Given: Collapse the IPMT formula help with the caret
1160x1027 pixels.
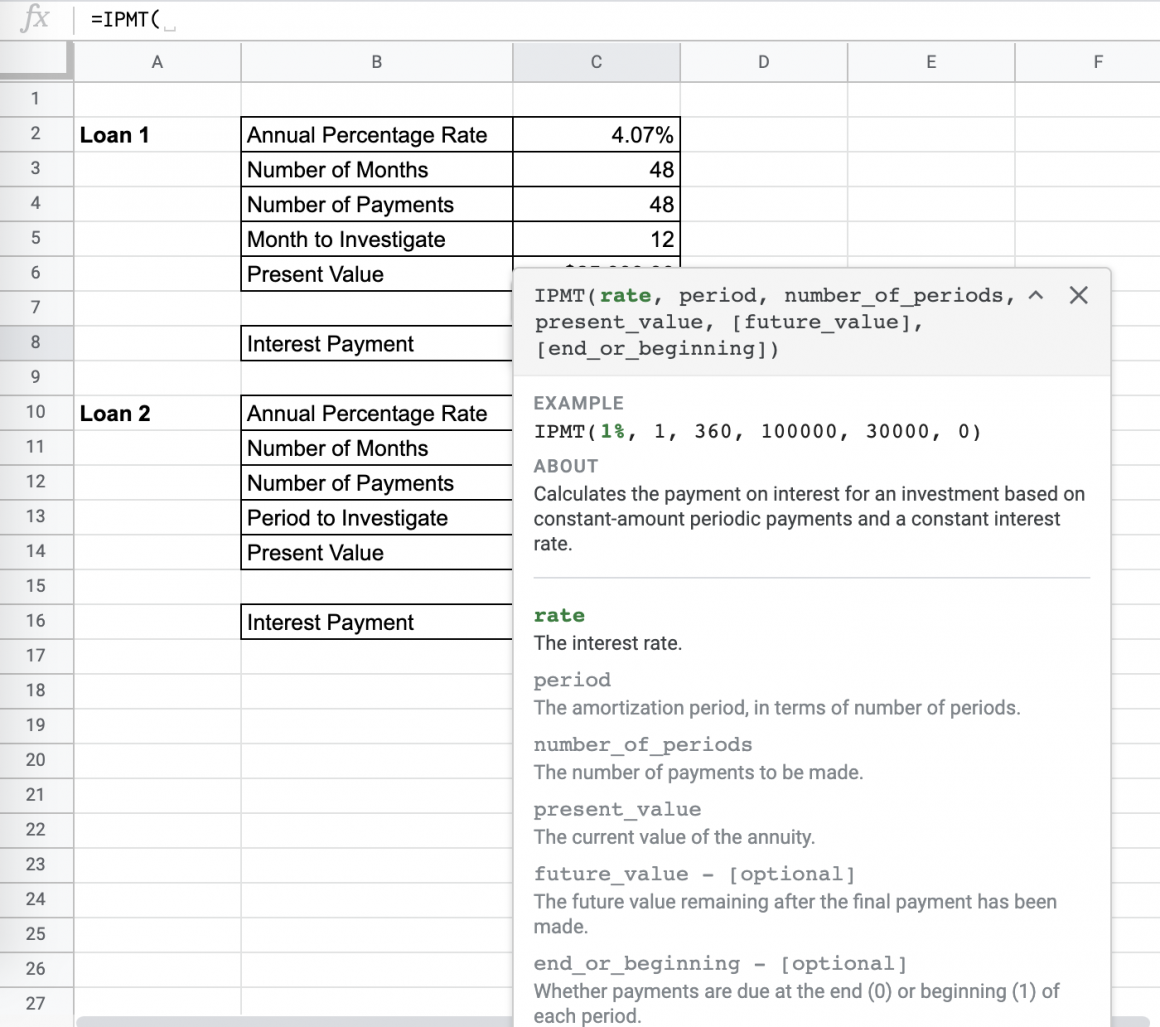Looking at the screenshot, I should pos(1036,295).
